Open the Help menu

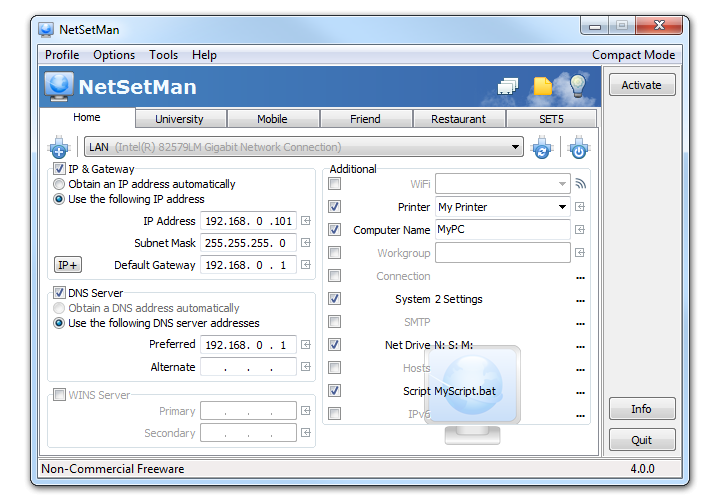click(x=204, y=55)
